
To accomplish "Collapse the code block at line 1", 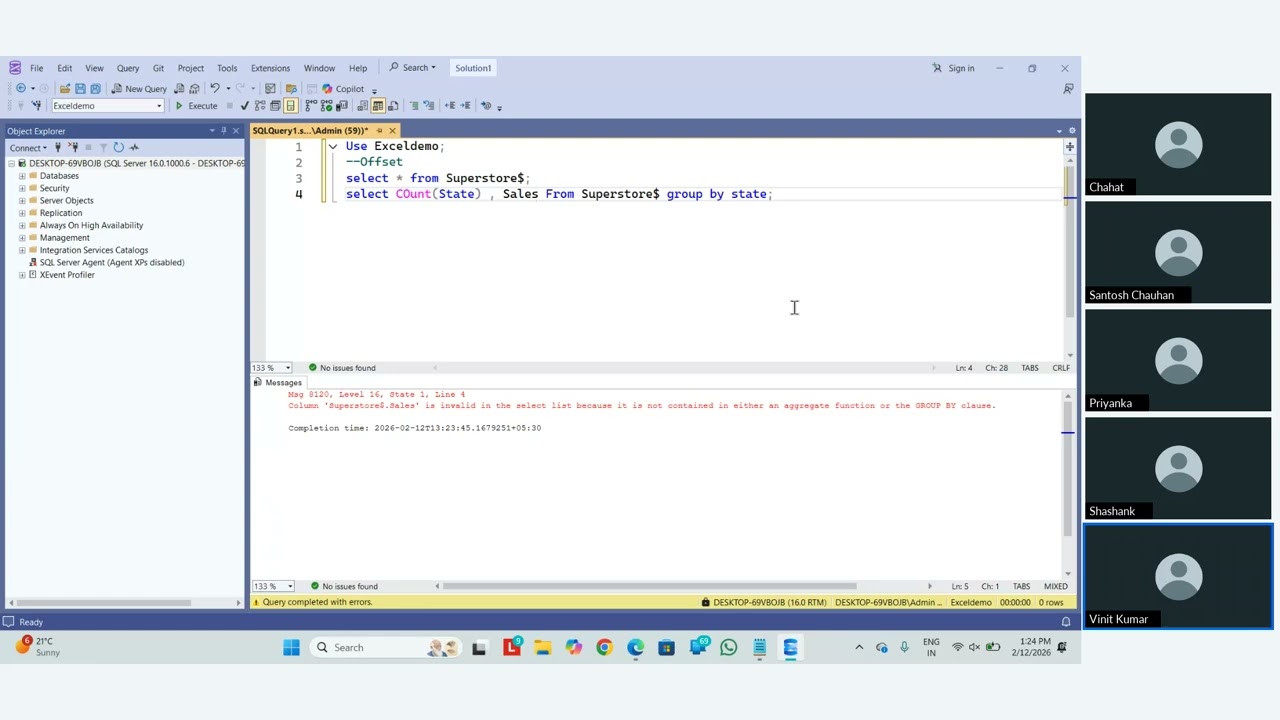I will (x=333, y=146).
